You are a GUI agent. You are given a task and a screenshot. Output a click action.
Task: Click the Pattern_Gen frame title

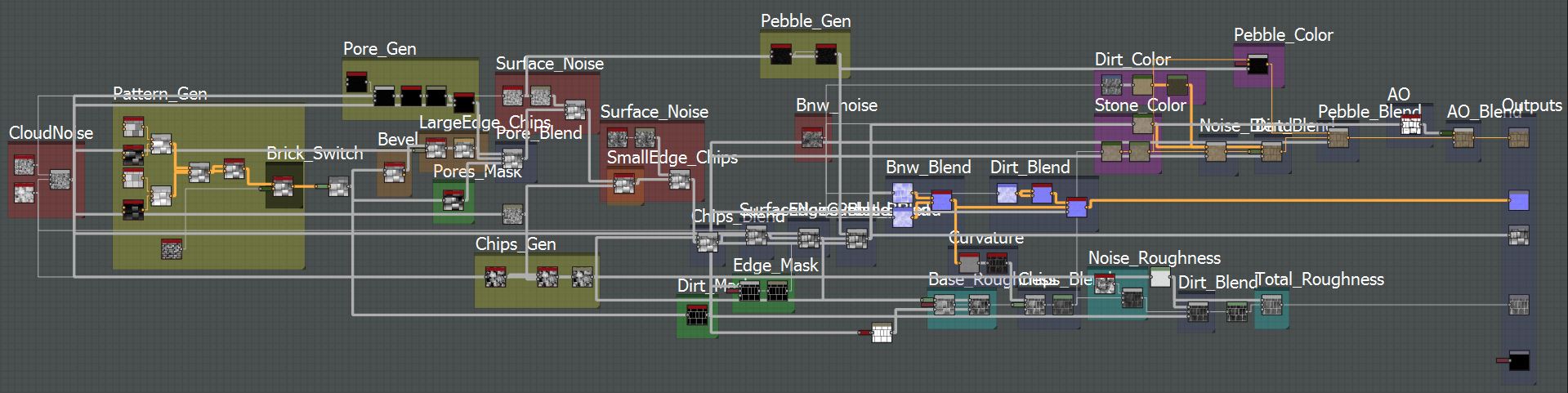[159, 94]
